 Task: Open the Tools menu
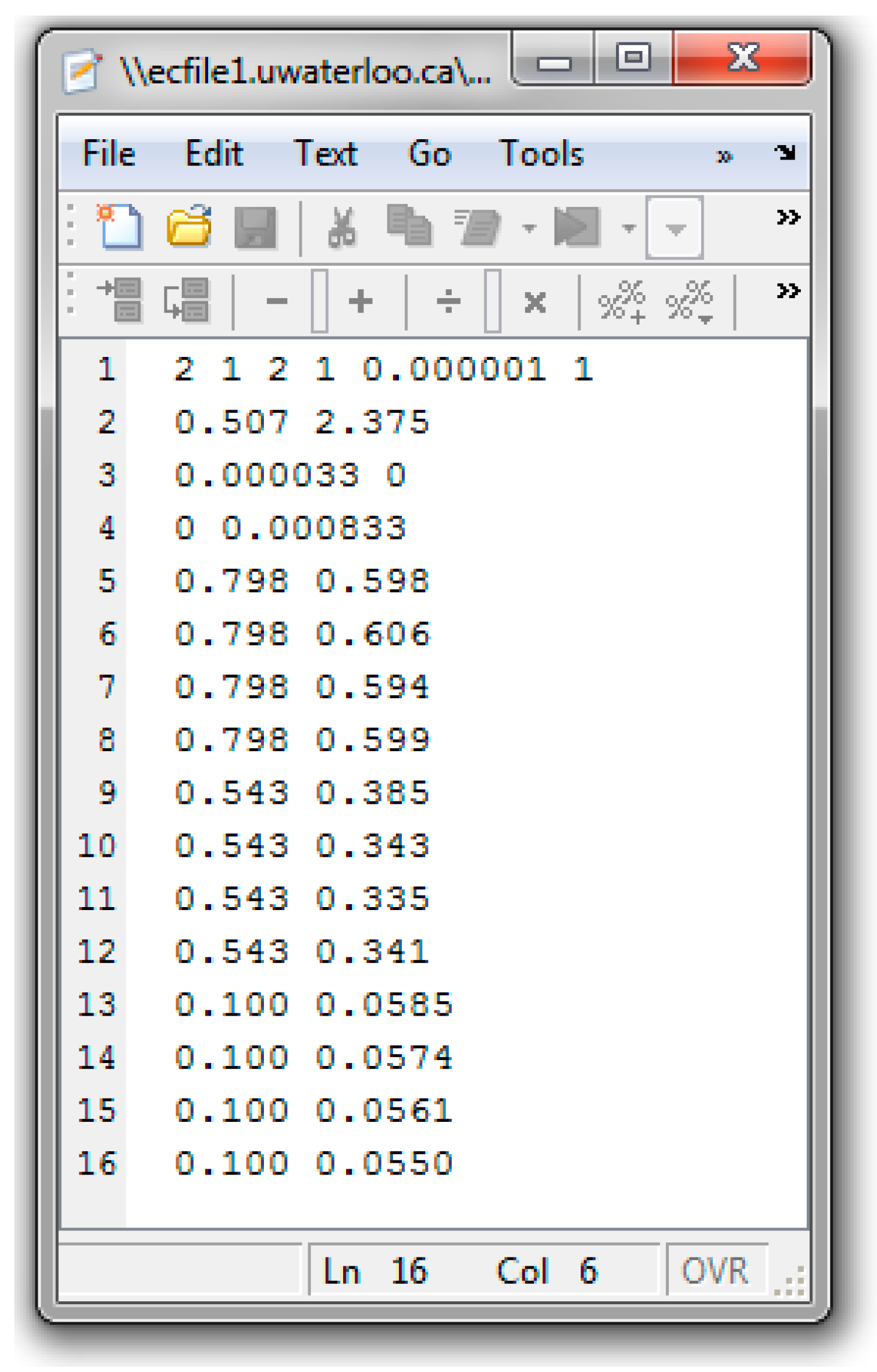point(541,154)
